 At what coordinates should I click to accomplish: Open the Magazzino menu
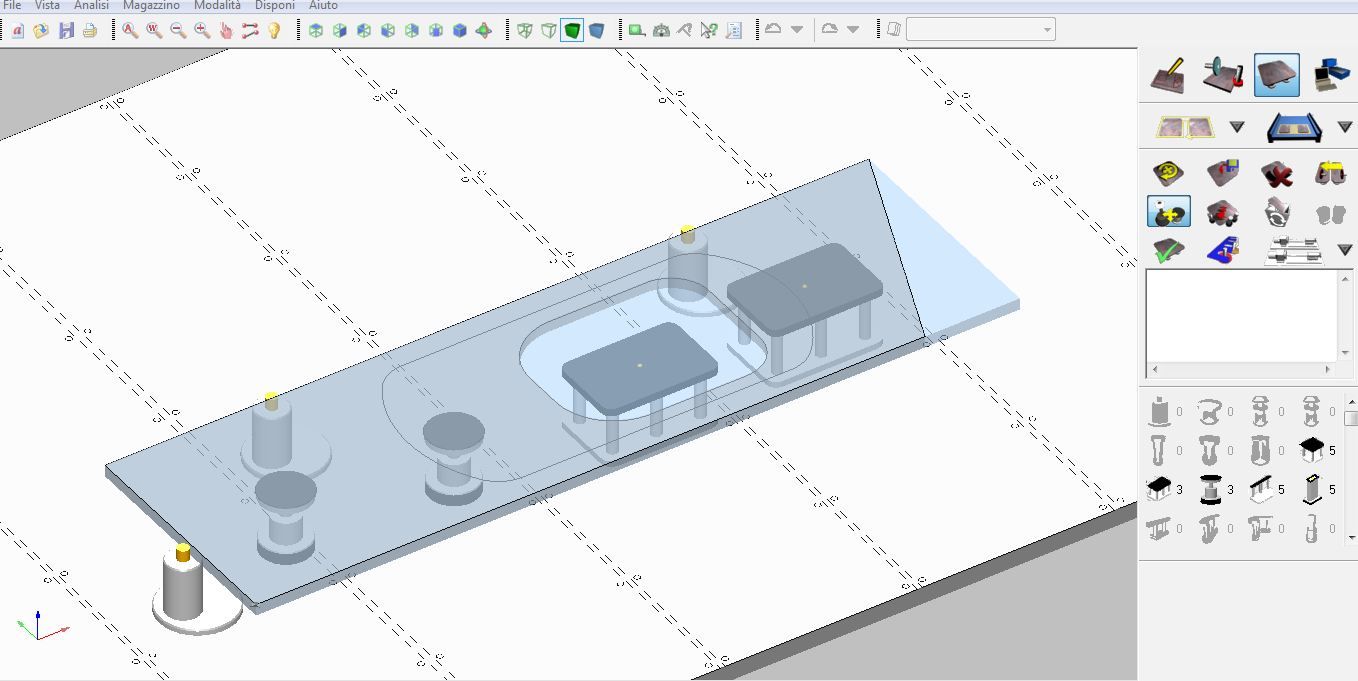151,5
